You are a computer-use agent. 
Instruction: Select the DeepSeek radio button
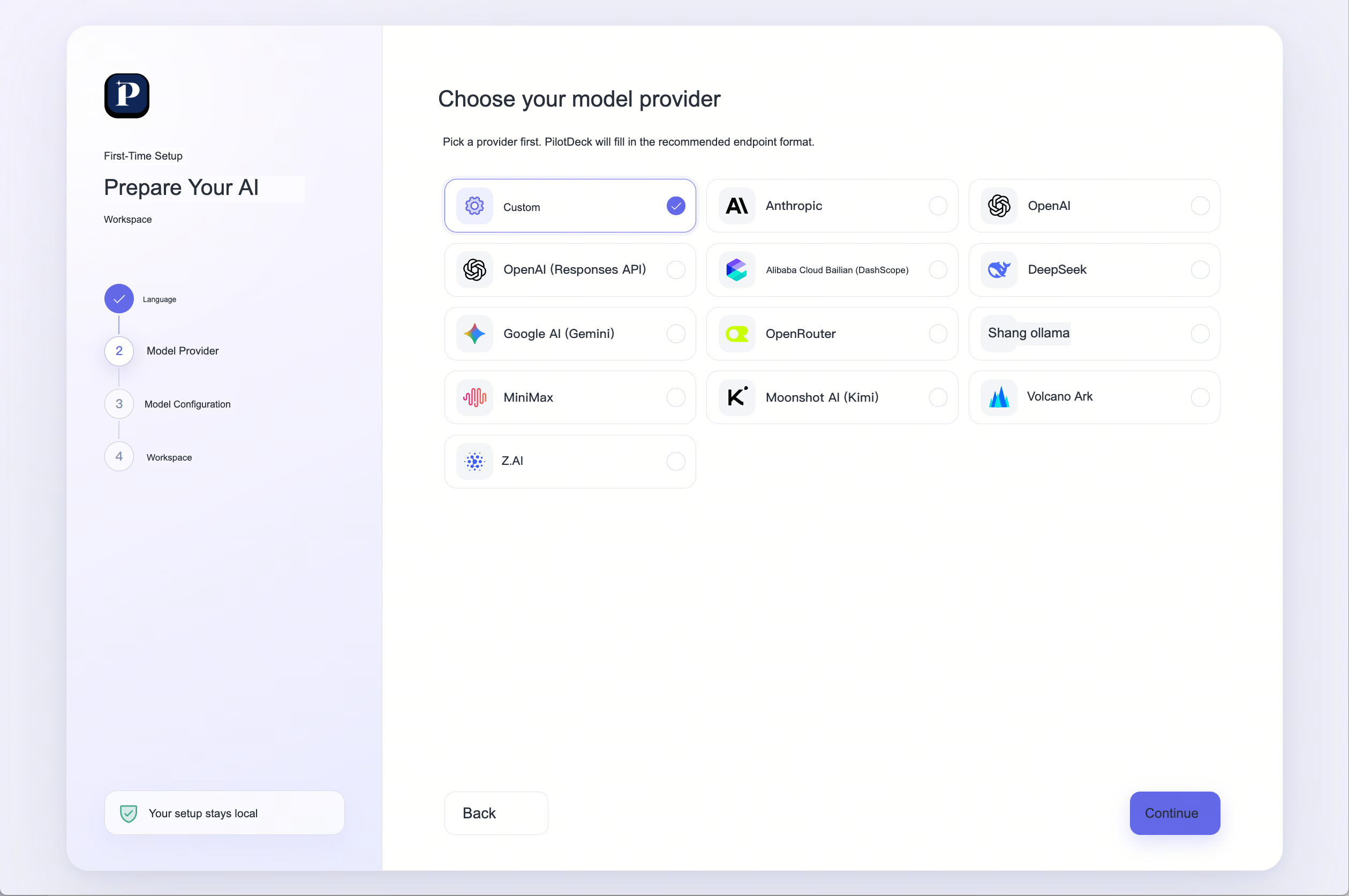click(x=1200, y=270)
